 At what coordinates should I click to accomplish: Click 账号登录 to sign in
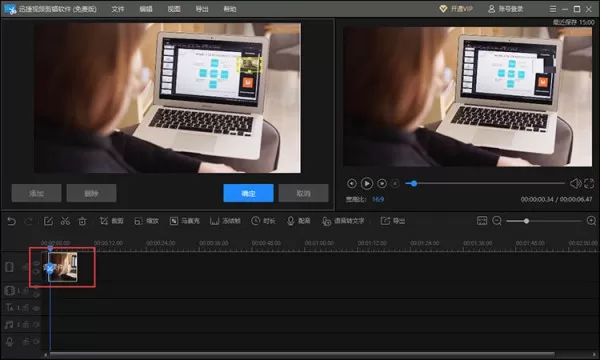(x=506, y=9)
